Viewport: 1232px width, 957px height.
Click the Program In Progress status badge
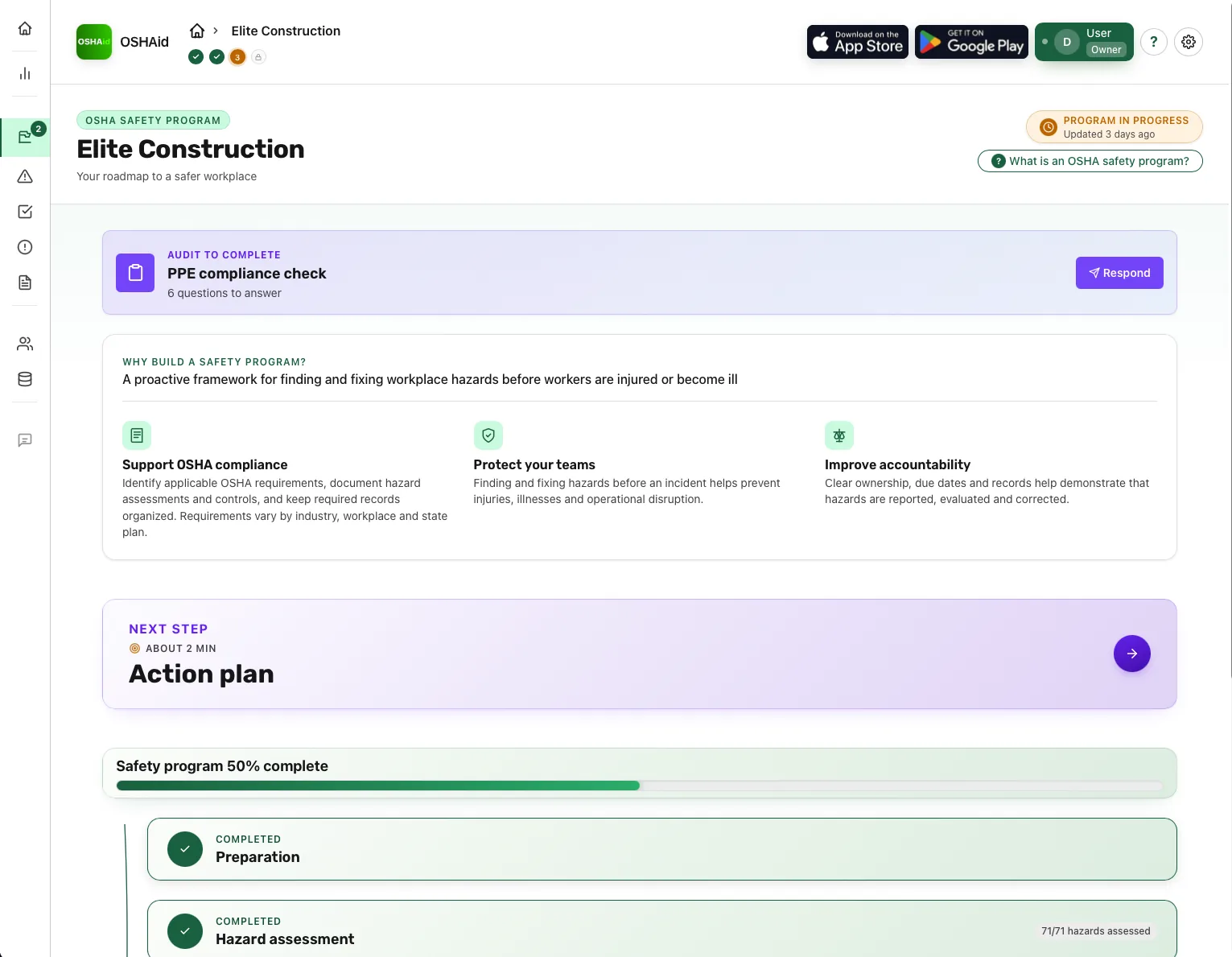1115,127
